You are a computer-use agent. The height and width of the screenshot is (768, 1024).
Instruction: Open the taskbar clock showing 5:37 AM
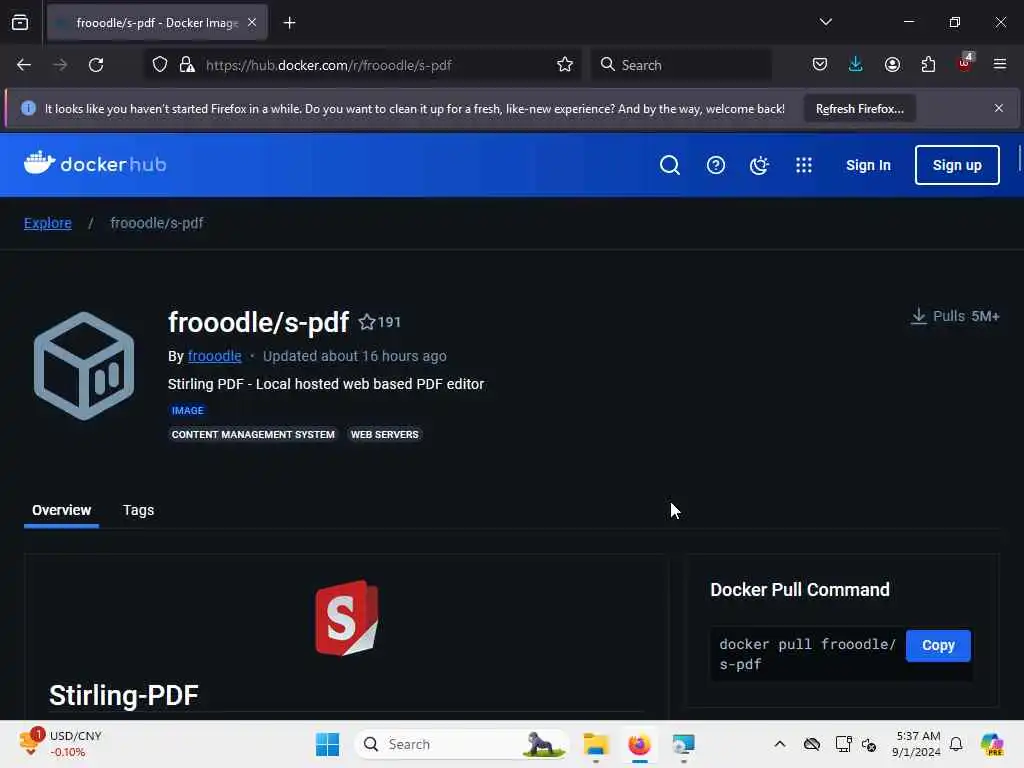[916, 744]
